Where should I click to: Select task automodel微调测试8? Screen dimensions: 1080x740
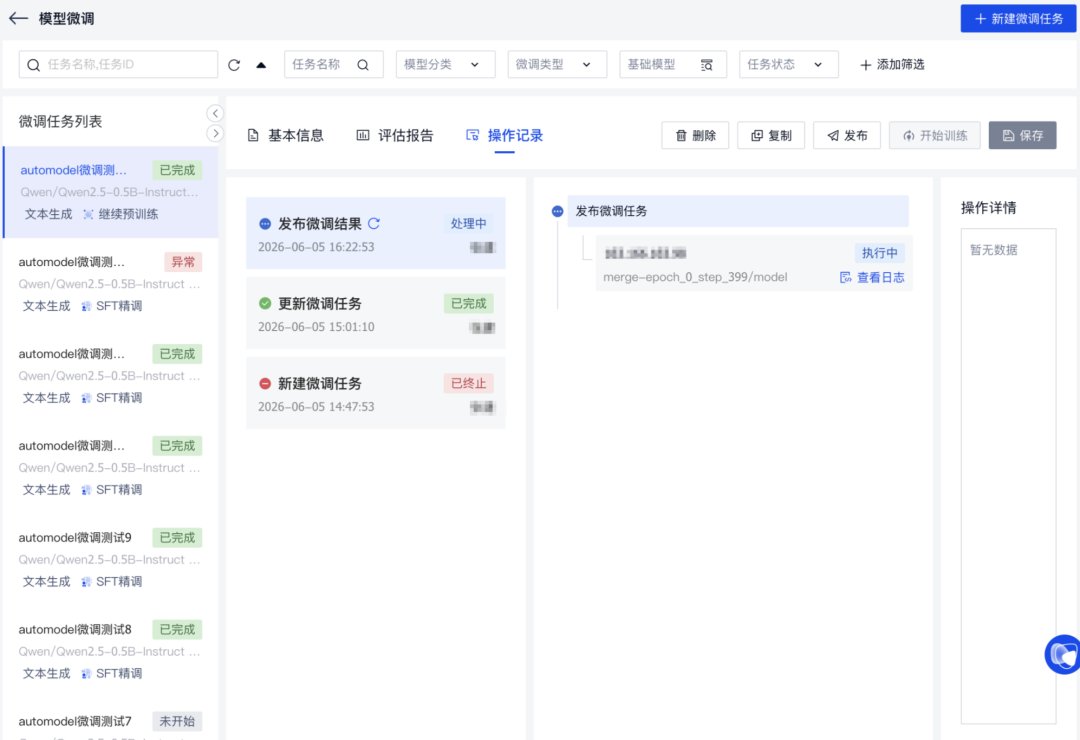click(111, 651)
